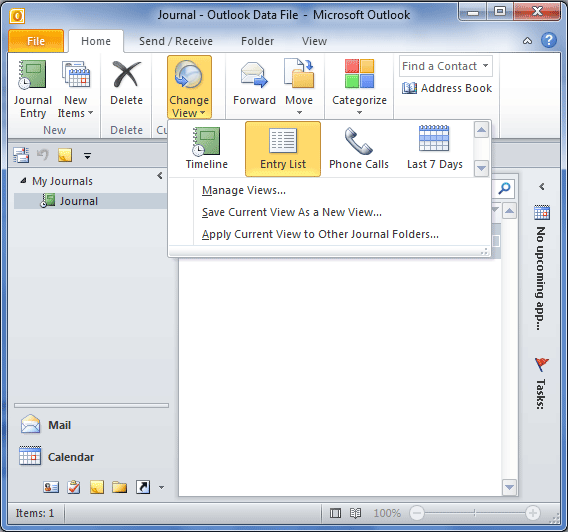This screenshot has width=568, height=532.
Task: Open the Calendar module
Action: tap(91, 457)
